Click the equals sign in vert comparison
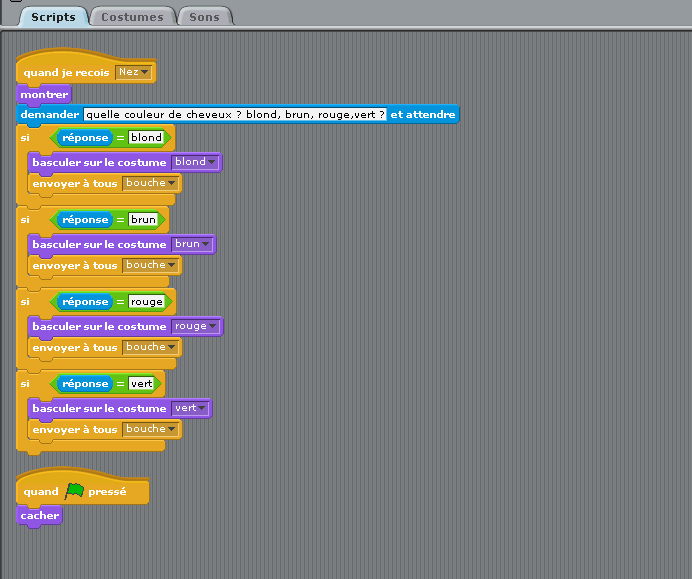Viewport: 692px width, 579px height. pyautogui.click(x=120, y=384)
